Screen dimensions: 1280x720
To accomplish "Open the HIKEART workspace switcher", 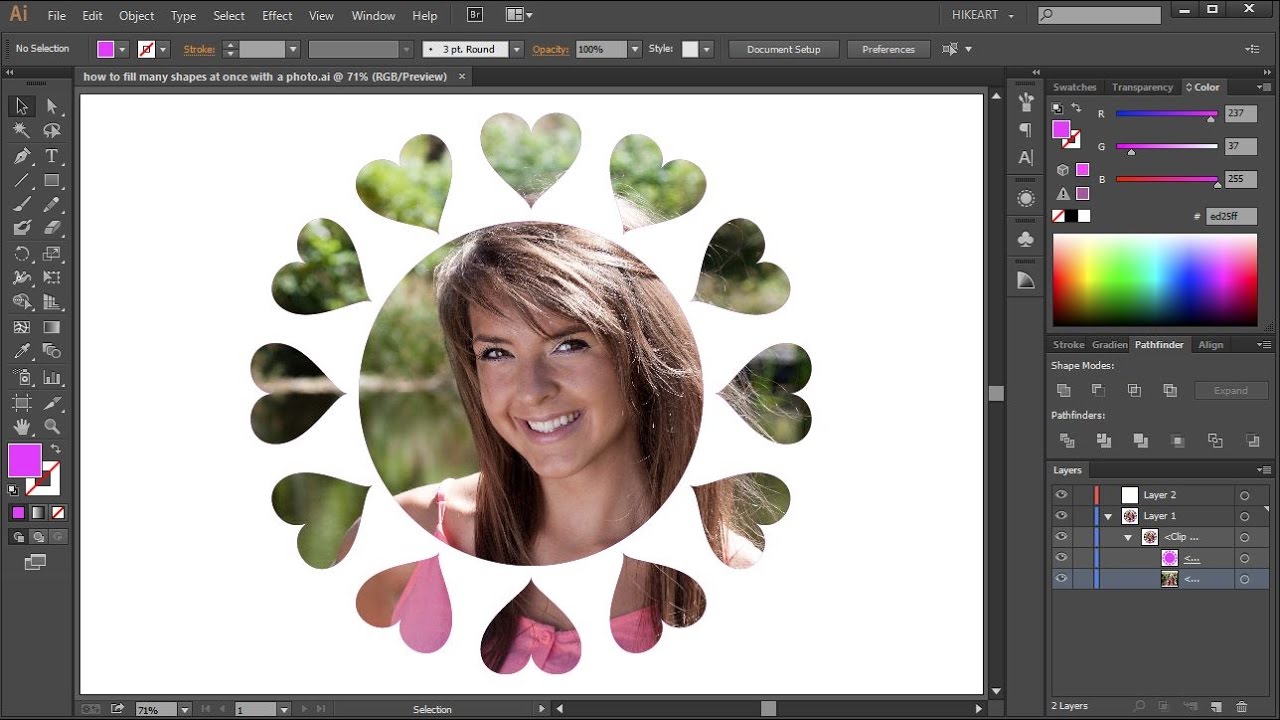I will 982,16.
